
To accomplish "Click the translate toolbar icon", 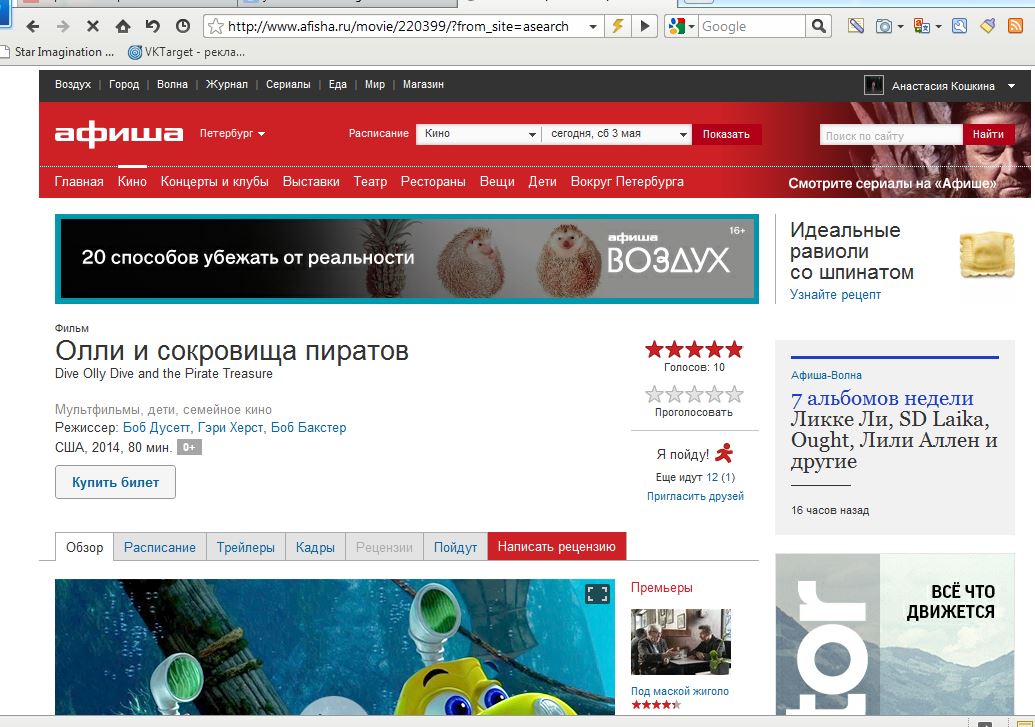I will [921, 26].
